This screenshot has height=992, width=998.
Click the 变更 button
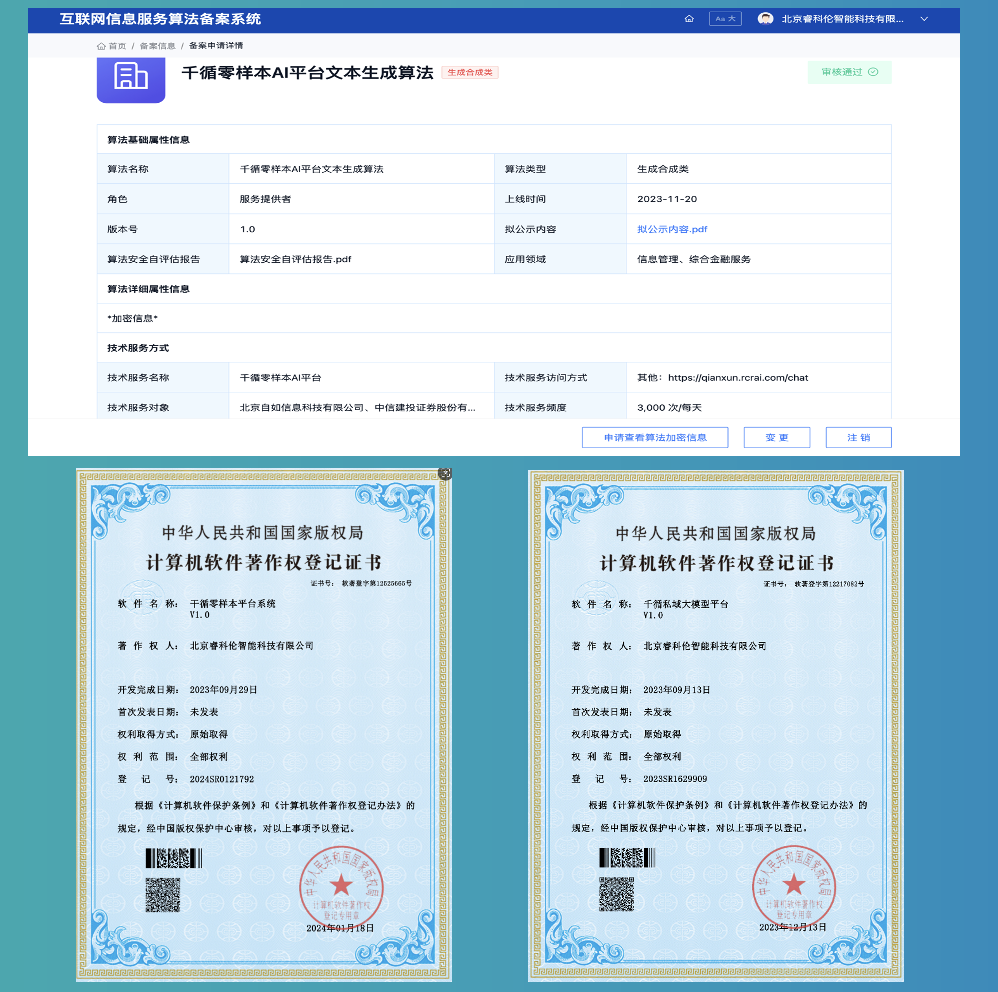(777, 437)
